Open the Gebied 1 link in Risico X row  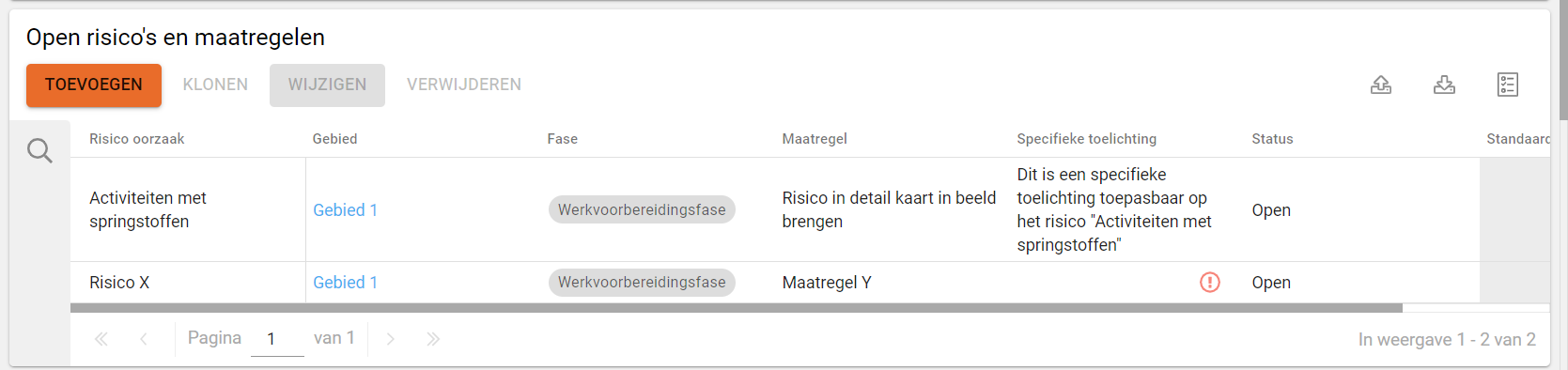[345, 283]
